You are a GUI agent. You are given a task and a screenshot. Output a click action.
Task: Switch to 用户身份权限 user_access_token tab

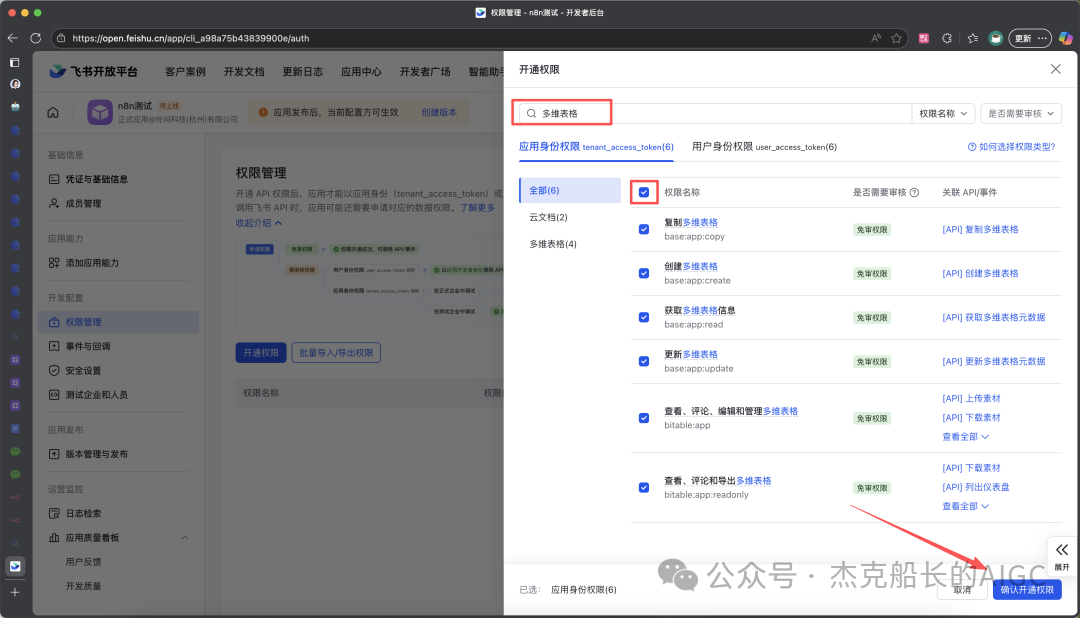click(764, 147)
